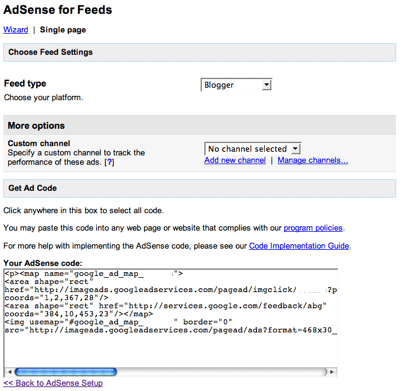Screen dimensions: 400x391
Task: Open the Code Implementation Guide link
Action: click(299, 246)
